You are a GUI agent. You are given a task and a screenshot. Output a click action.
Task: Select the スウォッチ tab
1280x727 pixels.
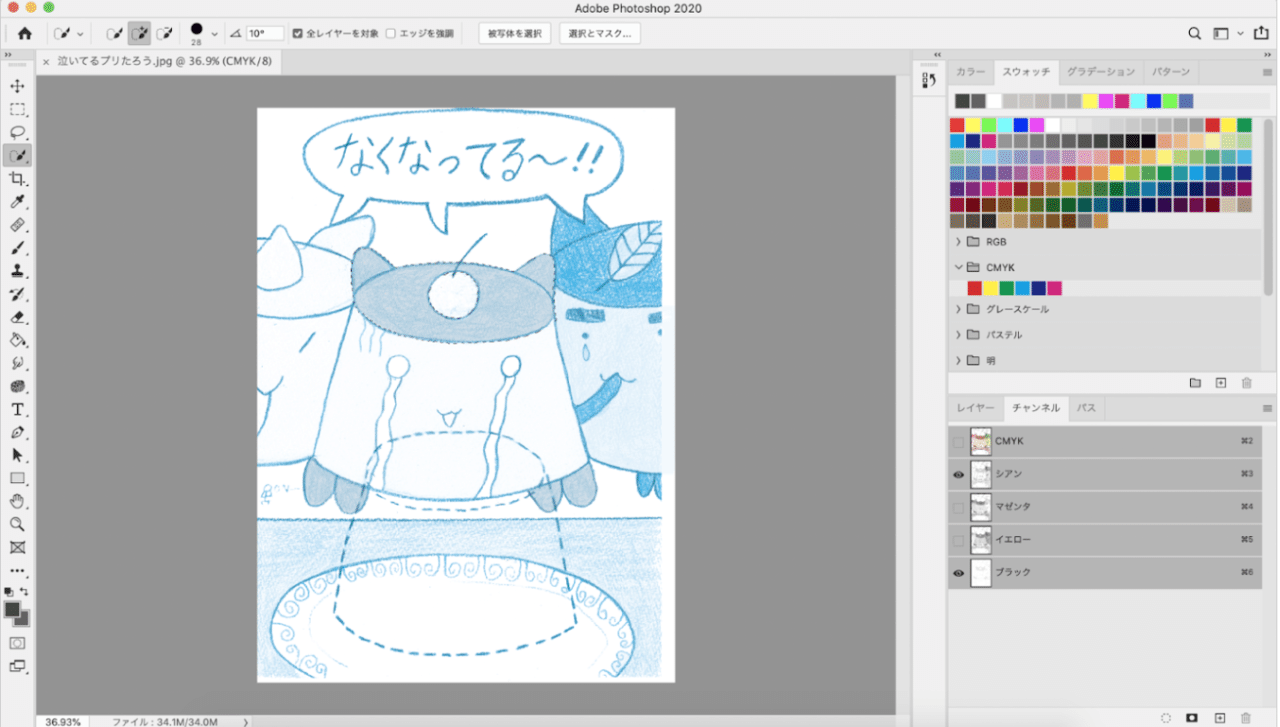click(x=1027, y=72)
